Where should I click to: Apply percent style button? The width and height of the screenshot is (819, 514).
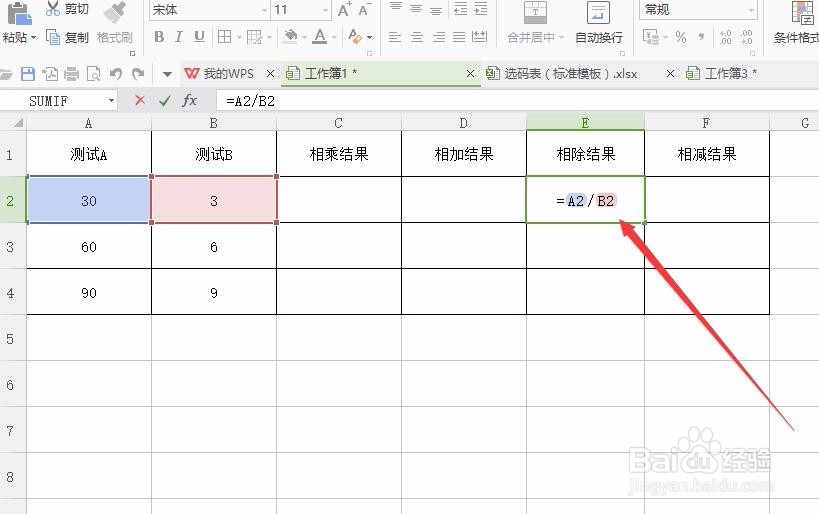(x=681, y=37)
